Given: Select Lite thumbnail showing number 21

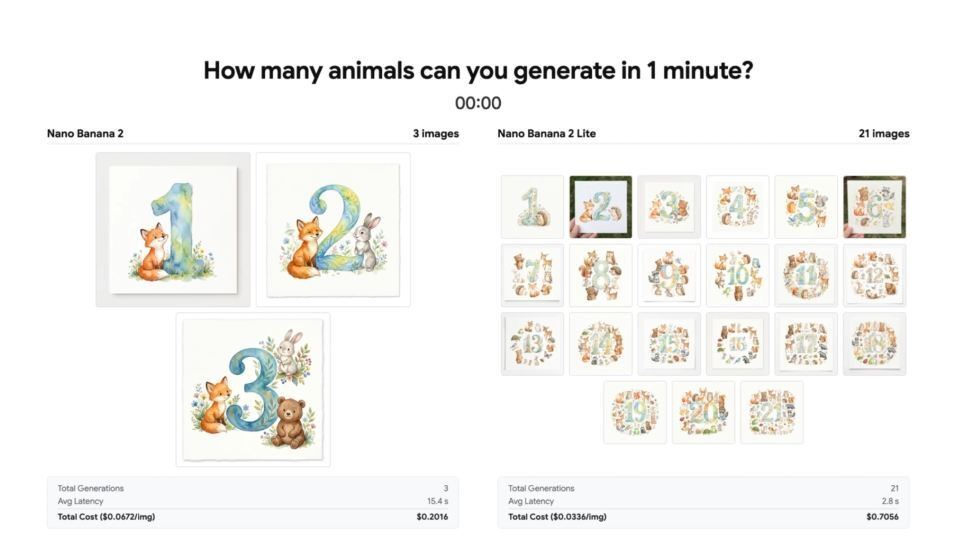Looking at the screenshot, I should pos(772,412).
